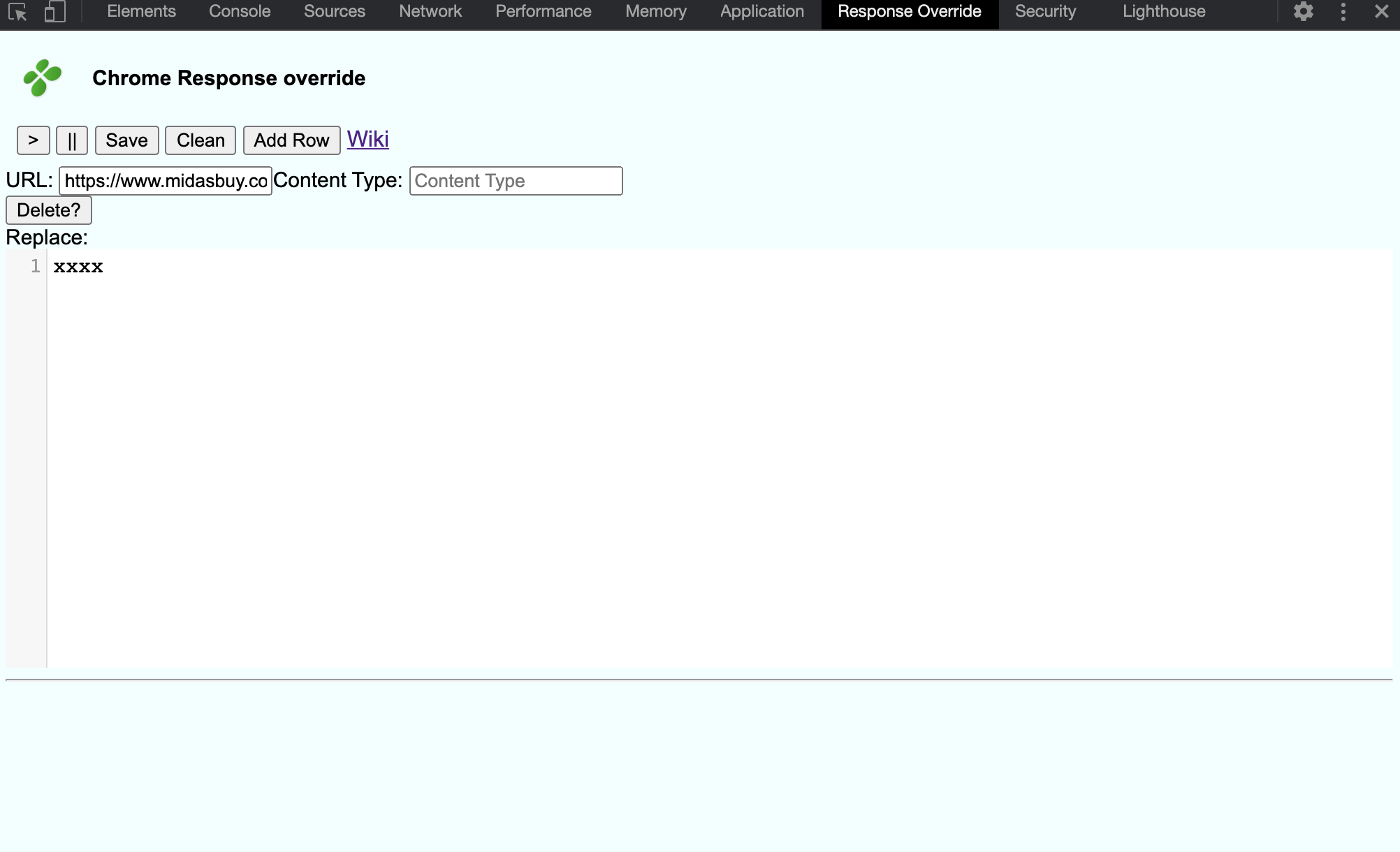1400x852 pixels.
Task: Click the Chrome Response Override extension logo
Action: 43,78
